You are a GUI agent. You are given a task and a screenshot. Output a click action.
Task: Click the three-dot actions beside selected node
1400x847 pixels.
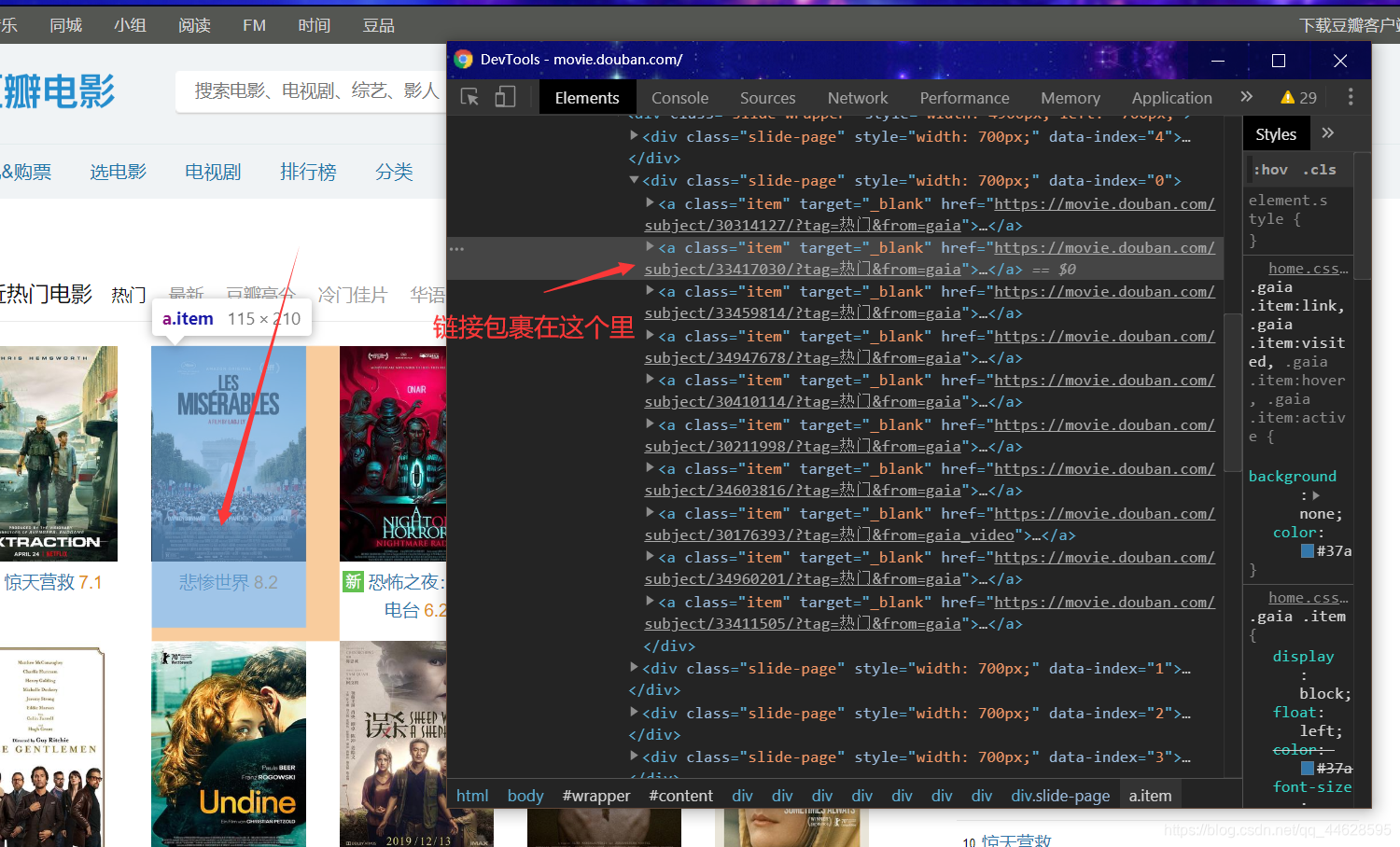coord(456,249)
